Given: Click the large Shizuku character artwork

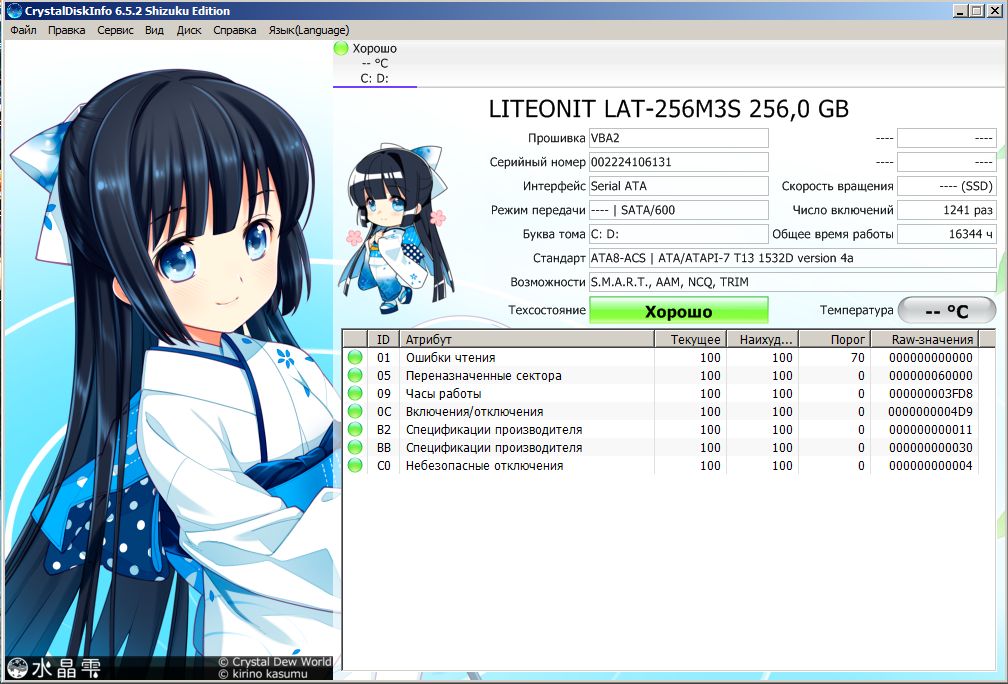Looking at the screenshot, I should tap(168, 360).
